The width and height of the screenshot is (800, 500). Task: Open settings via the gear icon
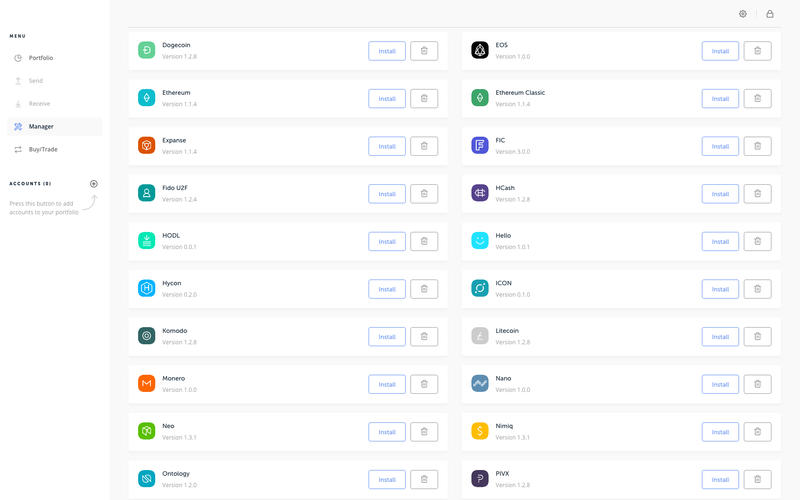point(743,14)
